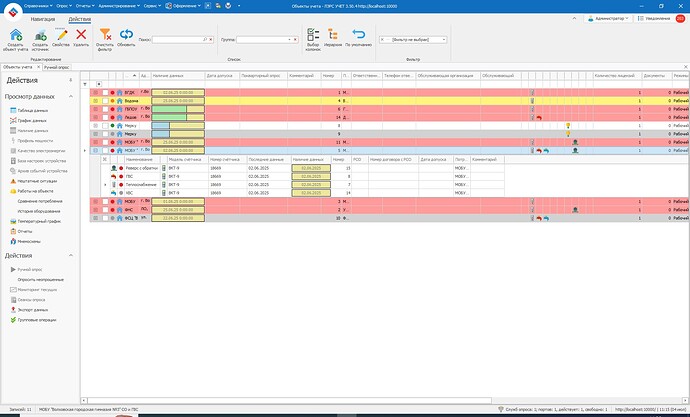The image size is (690, 417).
Task: Tick the checkbox in the ПБПОУ row
Action: pyautogui.click(x=105, y=109)
